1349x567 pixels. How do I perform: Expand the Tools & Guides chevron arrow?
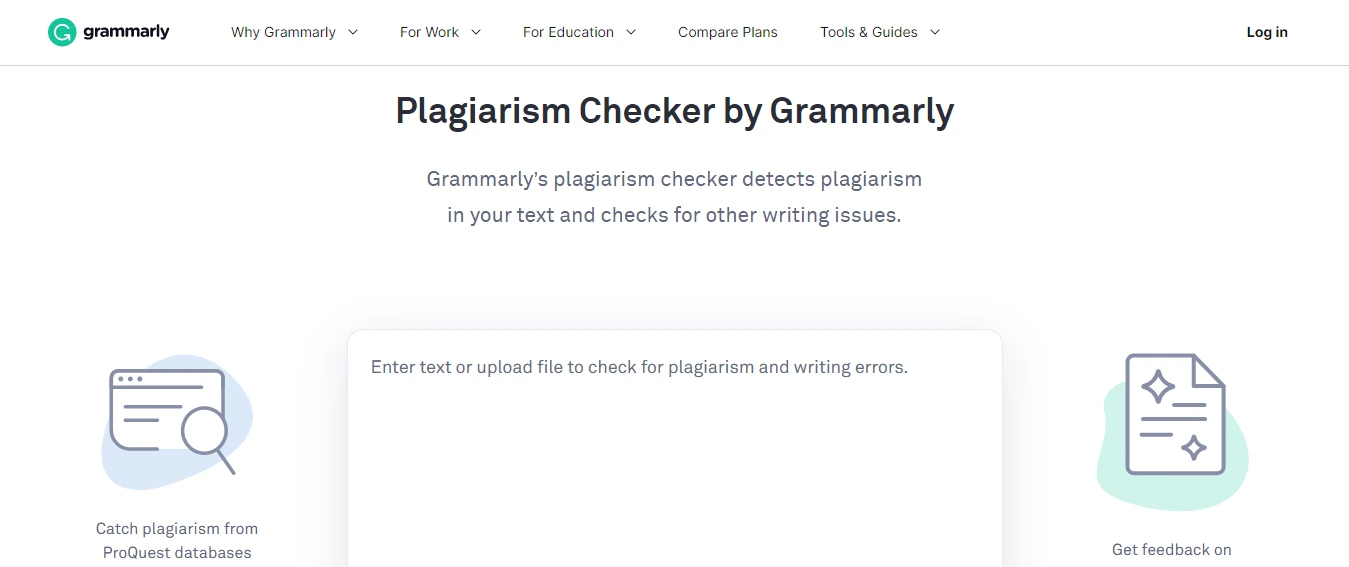click(x=935, y=32)
